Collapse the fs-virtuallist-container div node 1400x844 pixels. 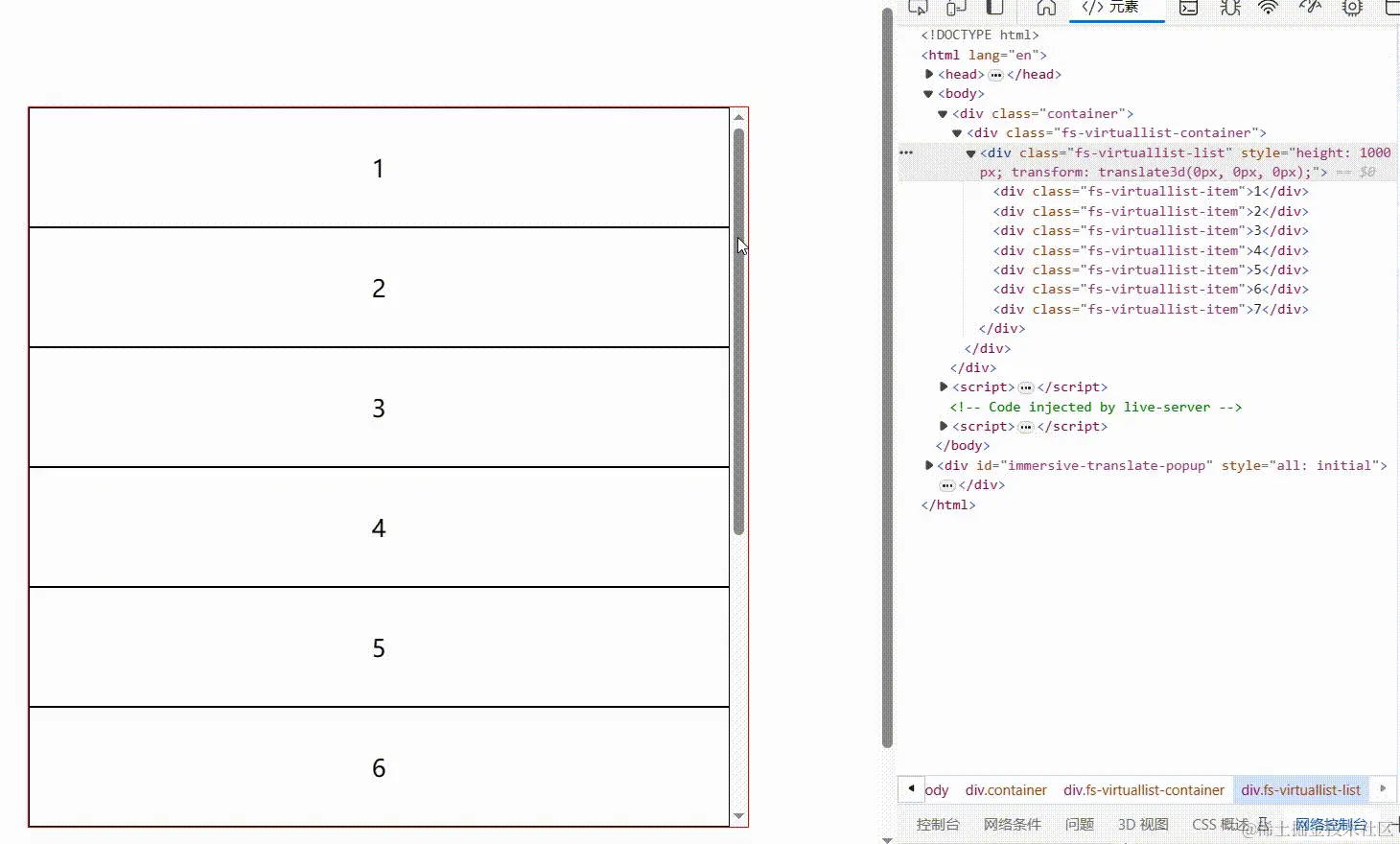point(957,133)
